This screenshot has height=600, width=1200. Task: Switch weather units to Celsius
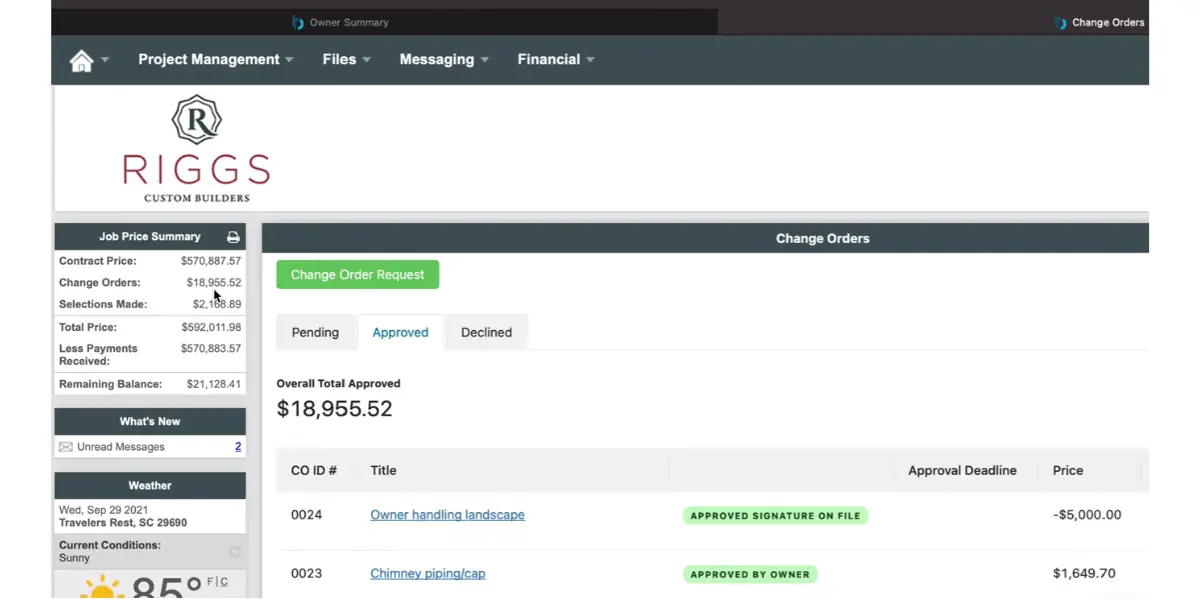(x=223, y=582)
